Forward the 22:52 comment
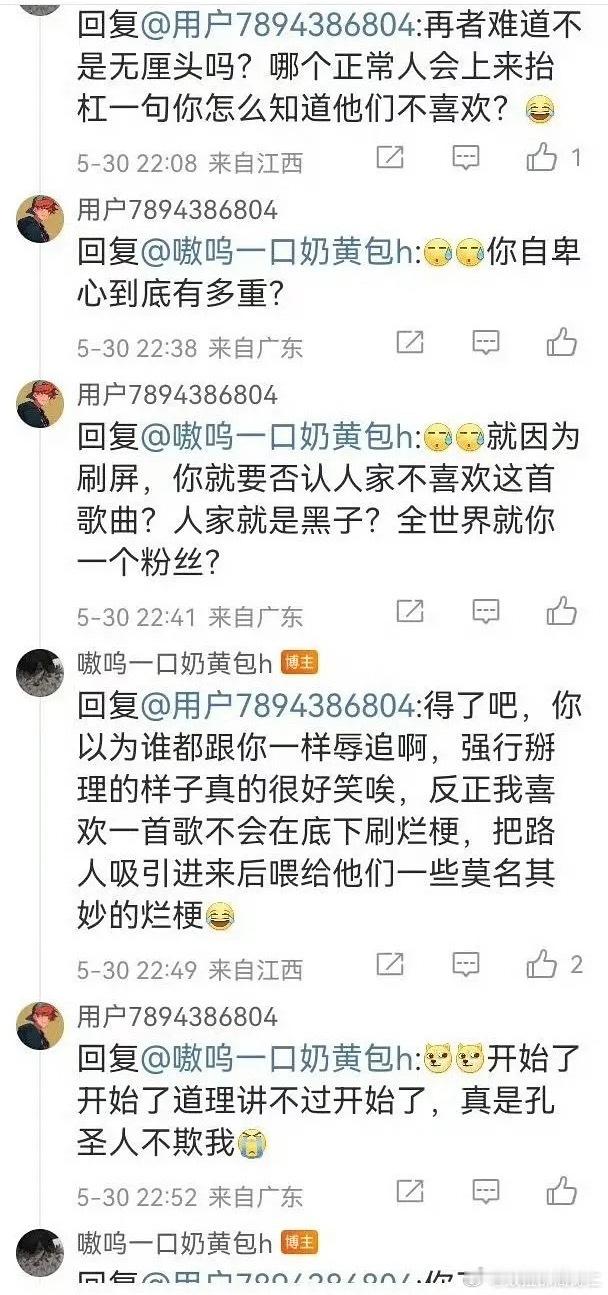 click(x=410, y=1191)
